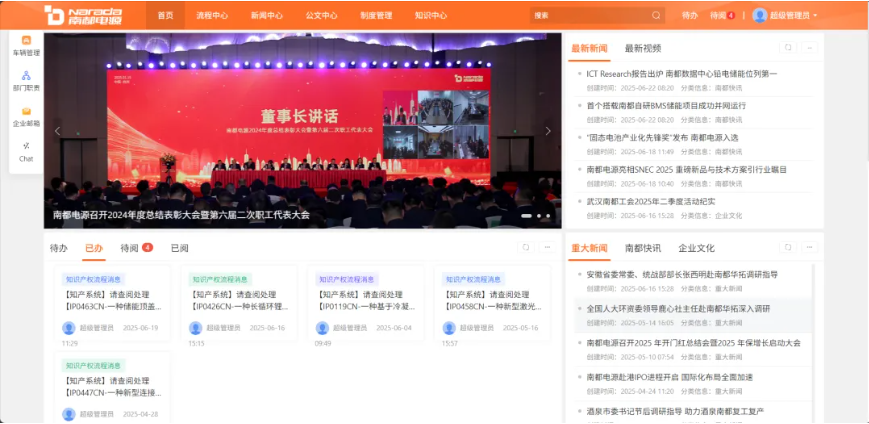The width and height of the screenshot is (869, 424).
Task: Click the search magnifier icon
Action: tap(656, 16)
